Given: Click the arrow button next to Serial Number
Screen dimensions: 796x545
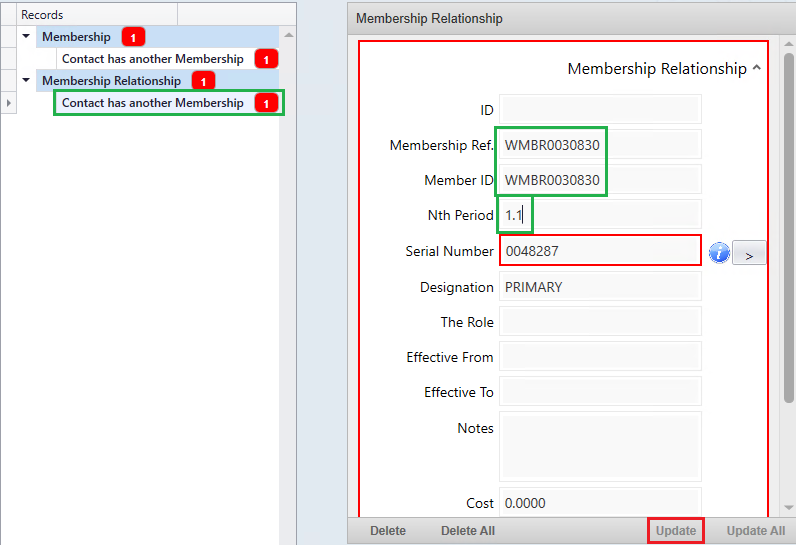Looking at the screenshot, I should (748, 253).
